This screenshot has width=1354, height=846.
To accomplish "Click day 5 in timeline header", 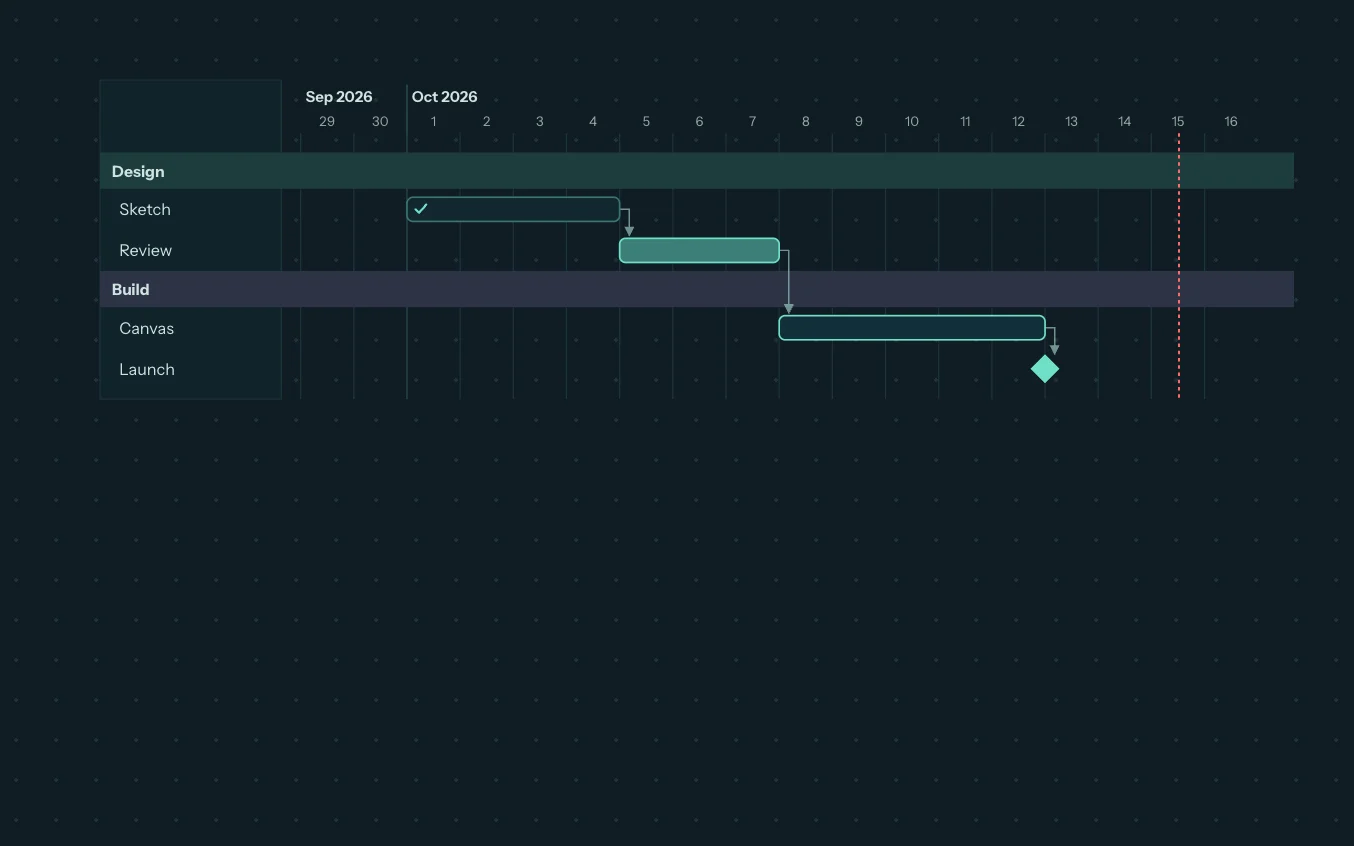I will pos(646,122).
